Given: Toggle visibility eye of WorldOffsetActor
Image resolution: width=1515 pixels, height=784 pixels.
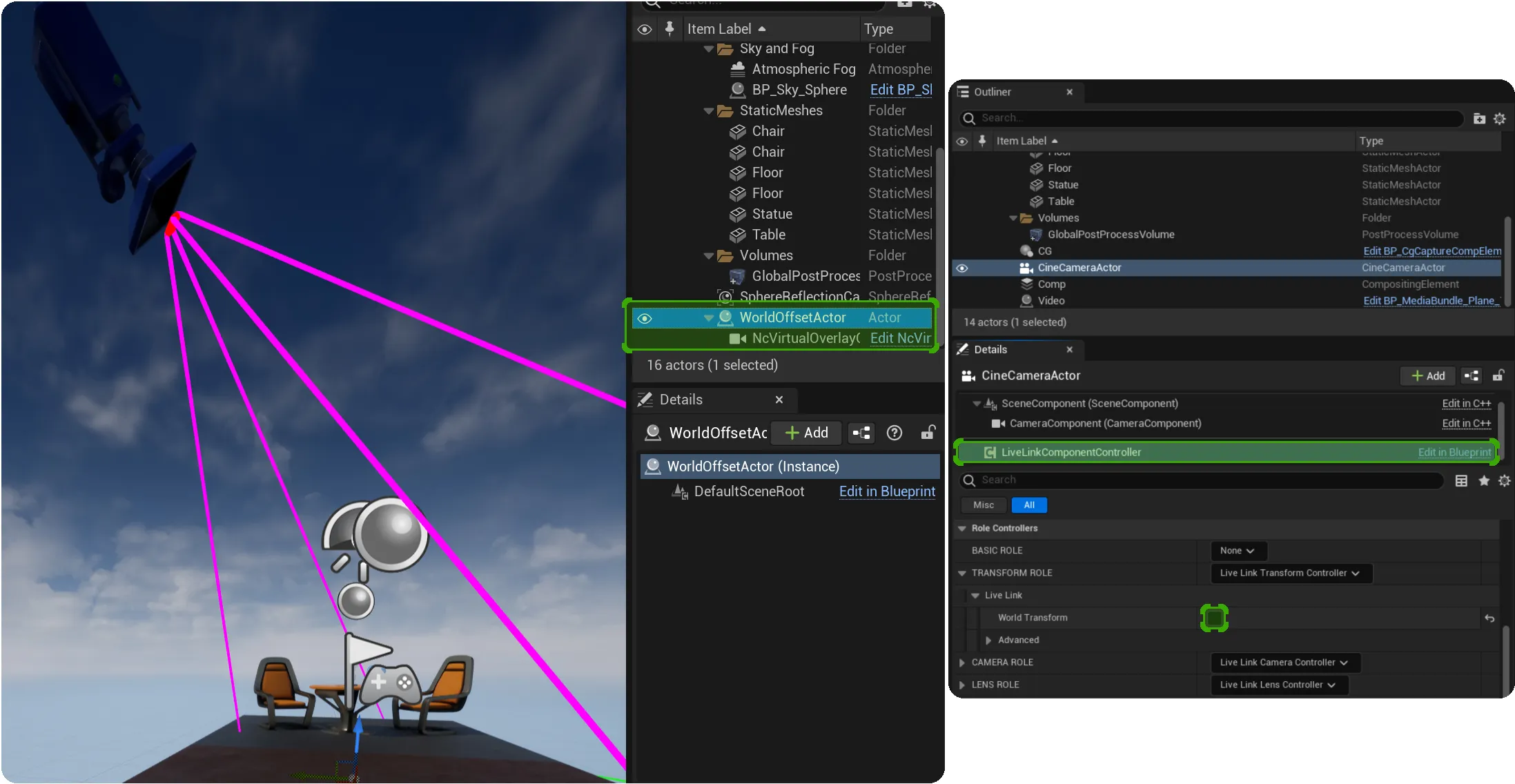Looking at the screenshot, I should pos(645,318).
